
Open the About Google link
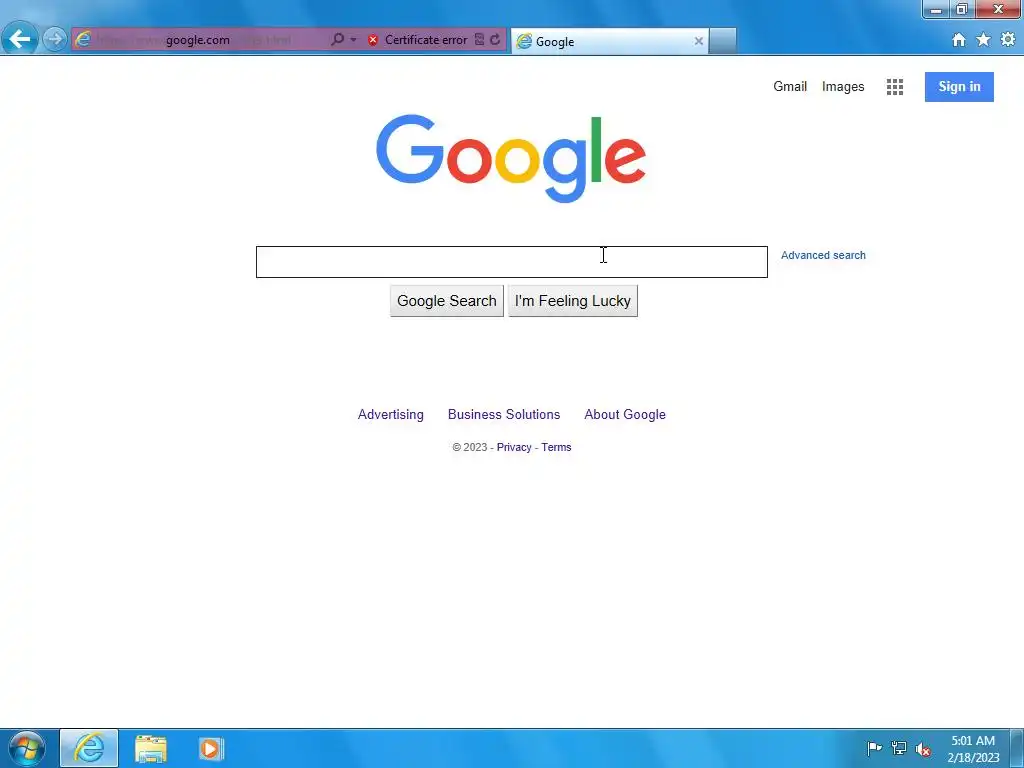point(625,415)
